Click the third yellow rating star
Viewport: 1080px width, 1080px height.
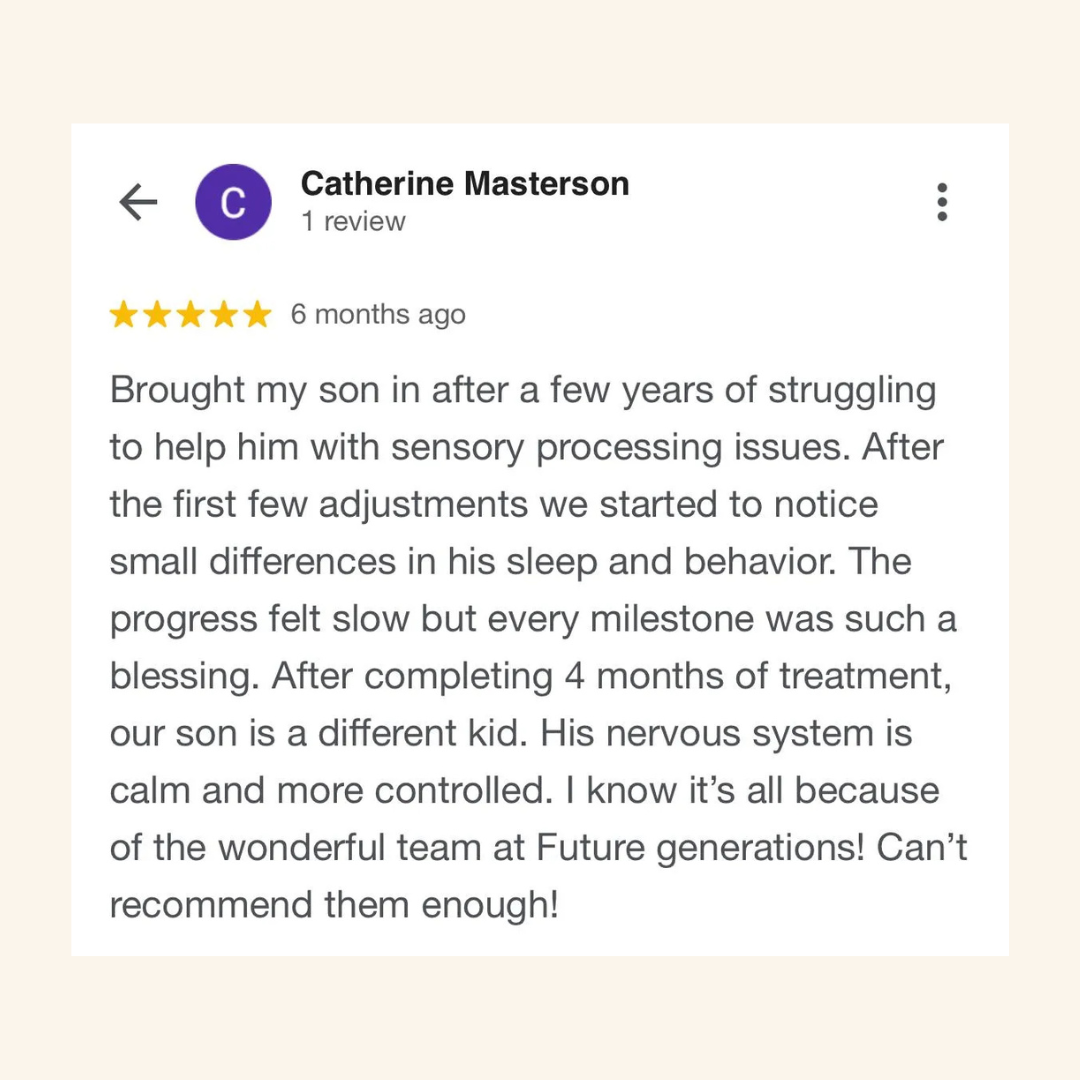tap(190, 315)
